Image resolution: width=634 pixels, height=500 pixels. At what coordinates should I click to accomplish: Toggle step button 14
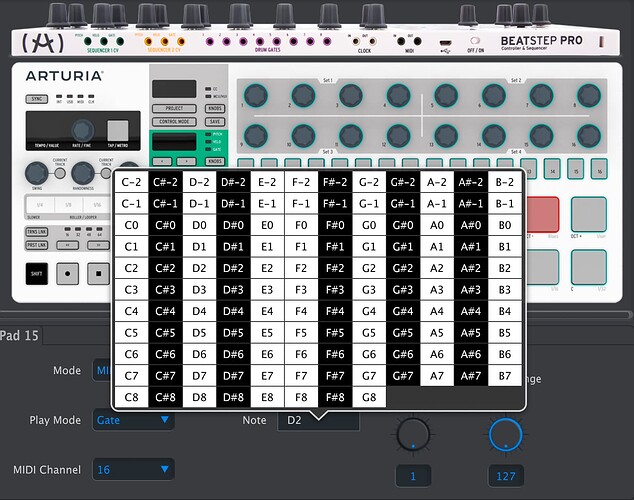pos(552,168)
